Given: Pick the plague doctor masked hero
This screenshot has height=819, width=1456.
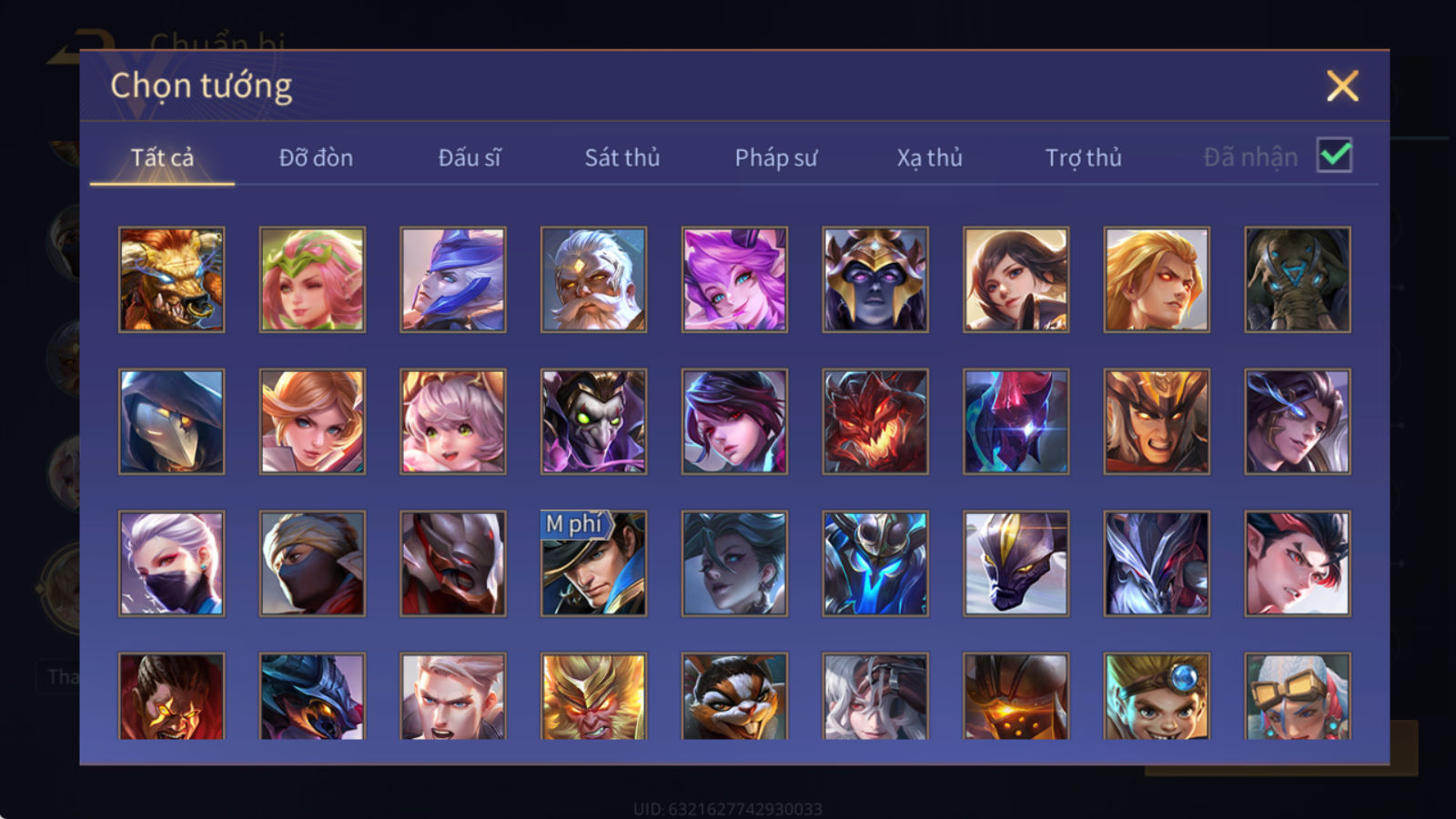Looking at the screenshot, I should [171, 421].
